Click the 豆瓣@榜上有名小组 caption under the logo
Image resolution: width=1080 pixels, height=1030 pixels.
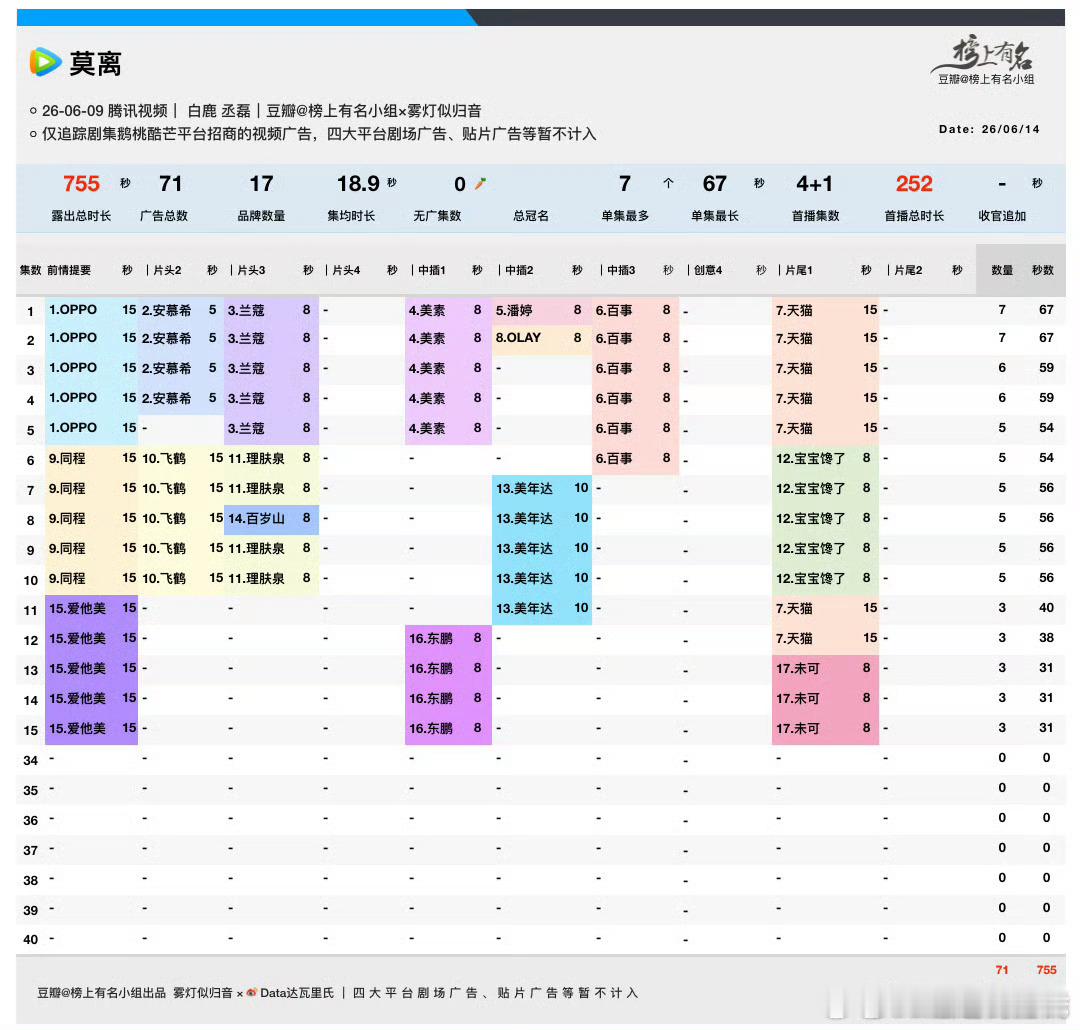pyautogui.click(x=986, y=79)
